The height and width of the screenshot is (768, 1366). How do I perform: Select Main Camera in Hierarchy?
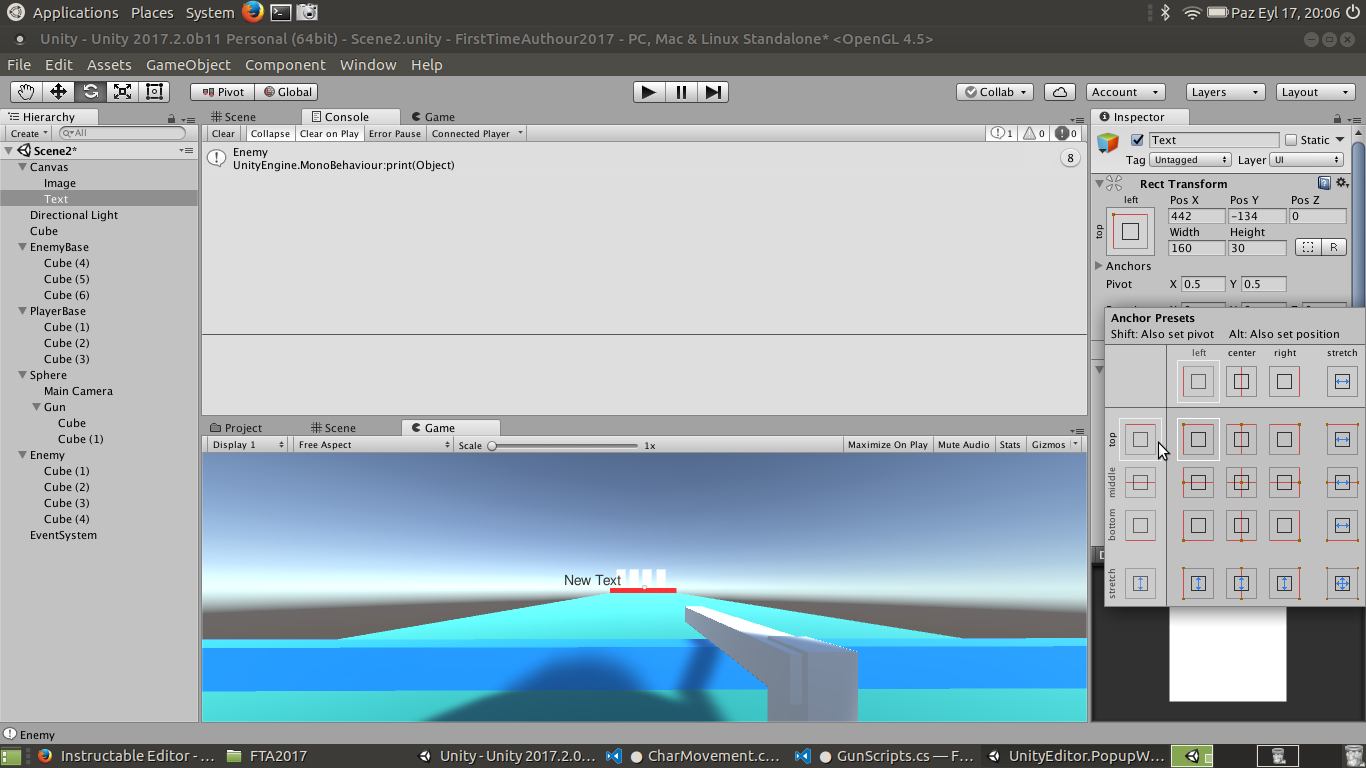tap(78, 391)
